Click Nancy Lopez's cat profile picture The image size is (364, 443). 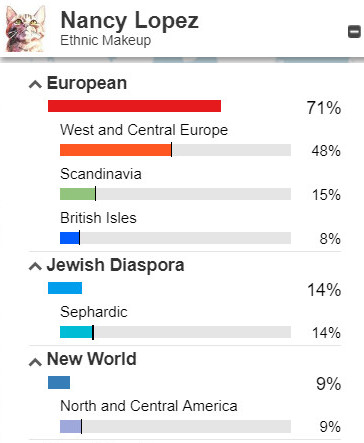tap(25, 28)
